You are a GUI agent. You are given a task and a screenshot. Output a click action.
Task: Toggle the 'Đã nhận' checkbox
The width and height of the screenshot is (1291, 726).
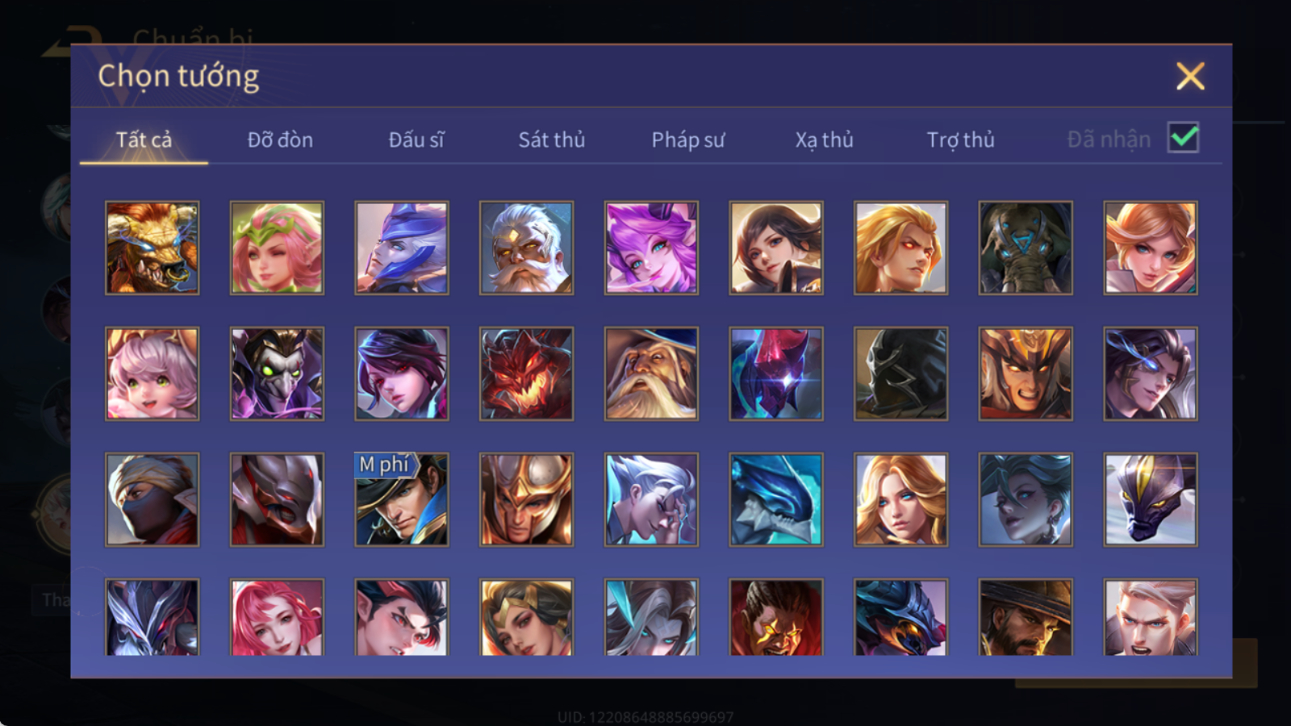(x=1183, y=138)
